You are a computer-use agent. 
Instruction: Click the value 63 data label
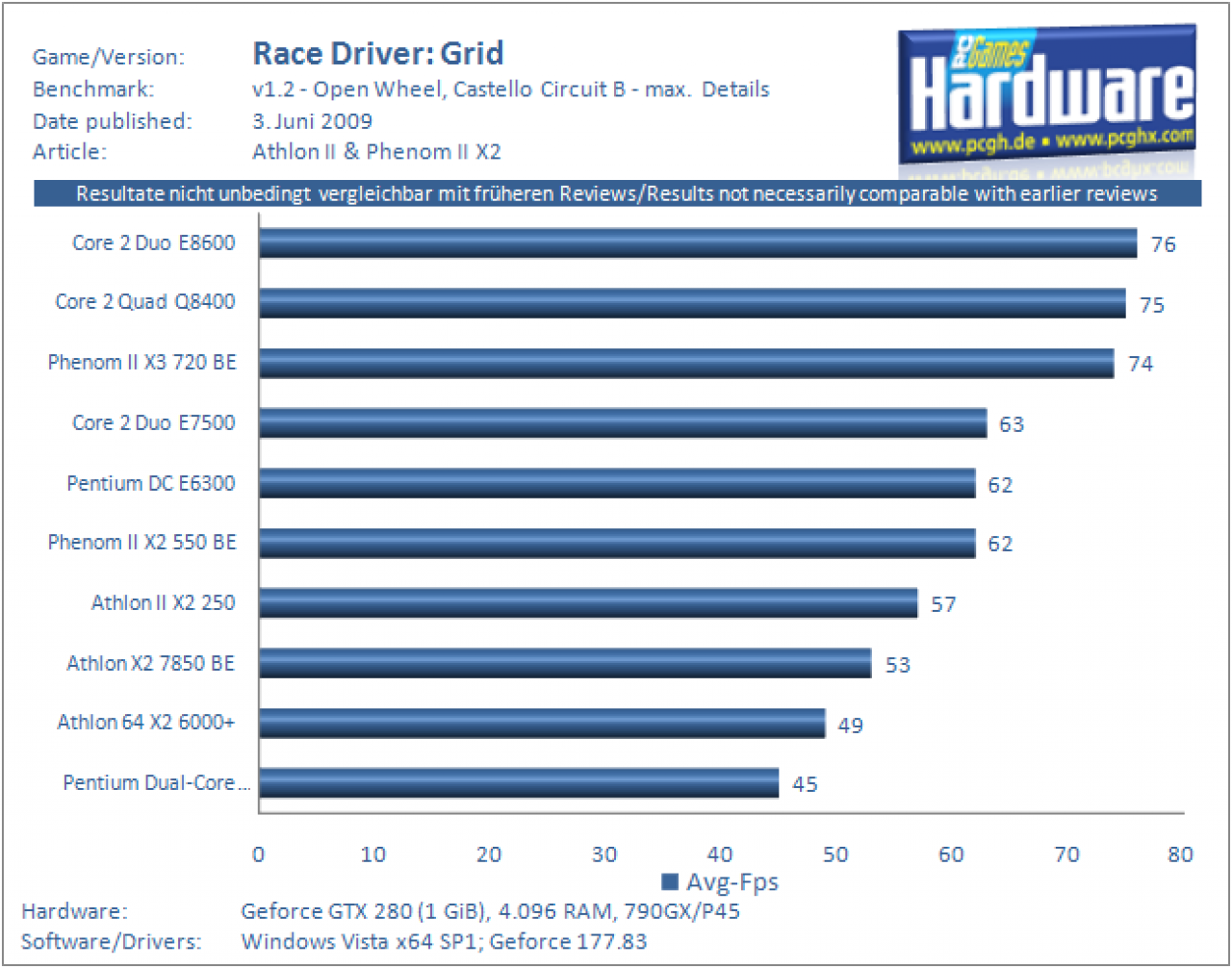tap(1012, 424)
